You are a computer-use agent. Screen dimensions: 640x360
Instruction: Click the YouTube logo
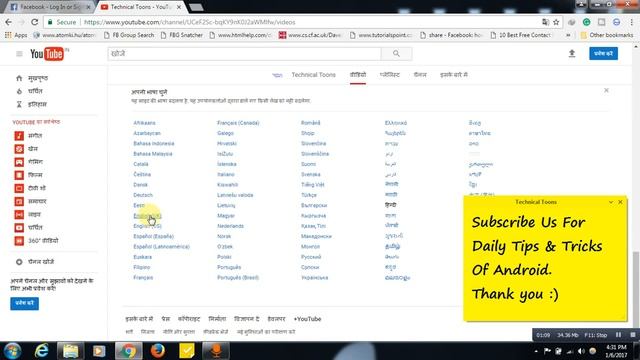point(47,54)
